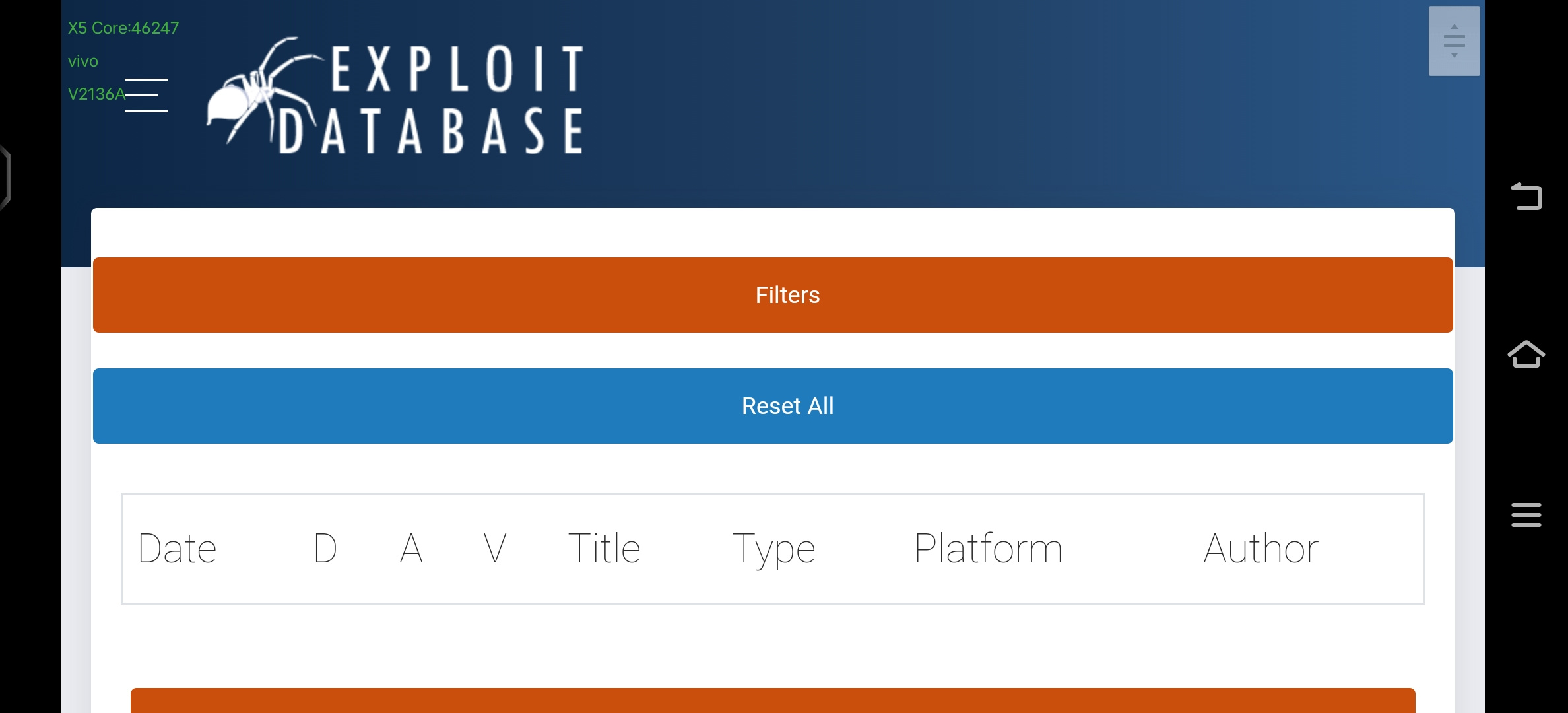Screen dimensions: 1568x713
Task: Tap the Android three-line menu icon
Action: (x=1526, y=515)
